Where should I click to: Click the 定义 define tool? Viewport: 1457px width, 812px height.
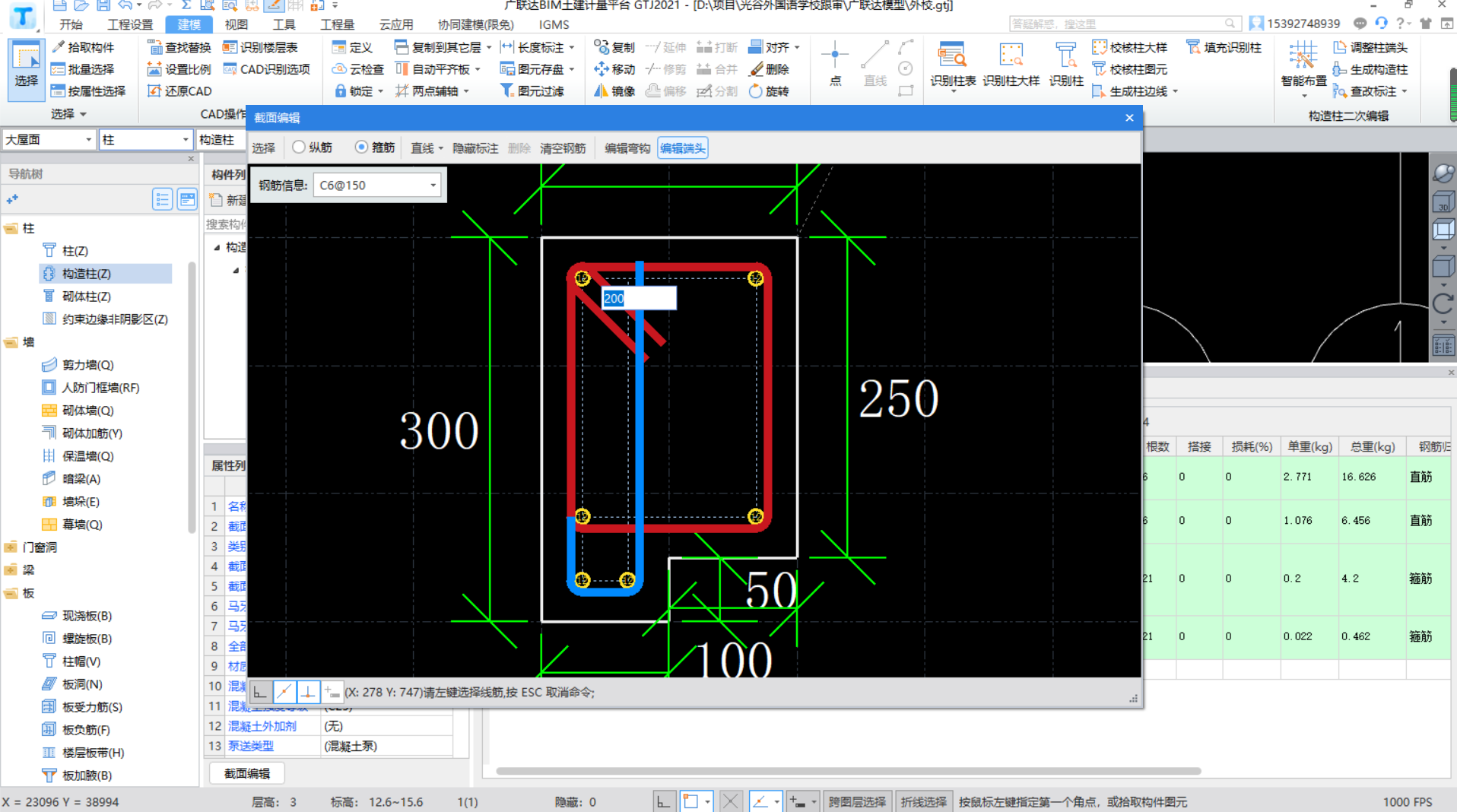click(352, 47)
